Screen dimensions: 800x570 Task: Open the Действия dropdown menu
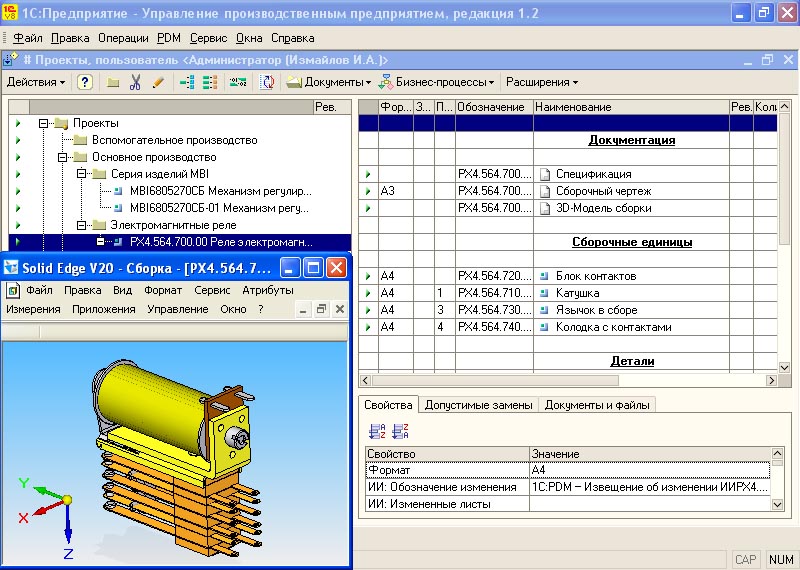point(36,82)
